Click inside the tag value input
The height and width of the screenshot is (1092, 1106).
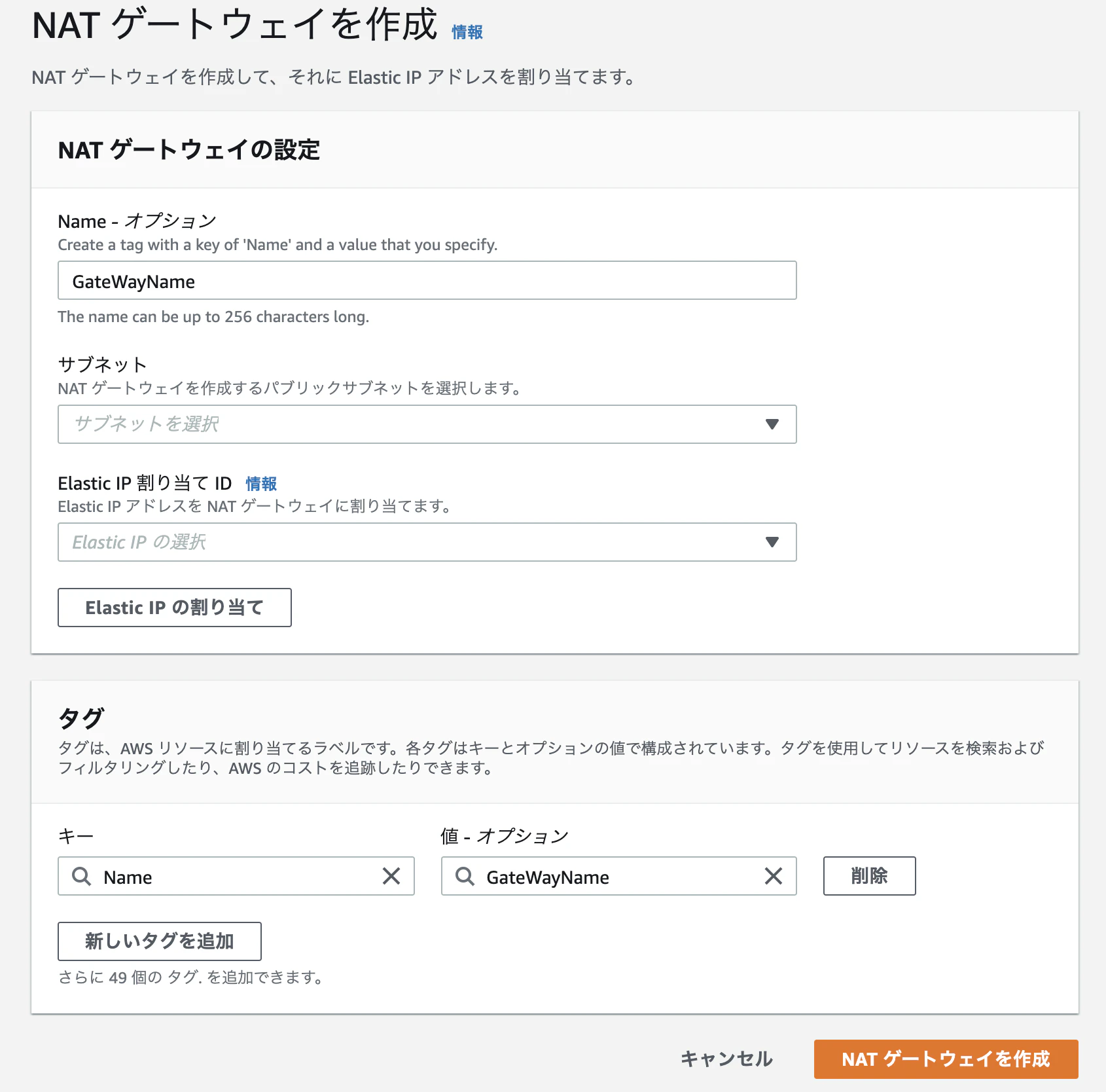tap(615, 877)
